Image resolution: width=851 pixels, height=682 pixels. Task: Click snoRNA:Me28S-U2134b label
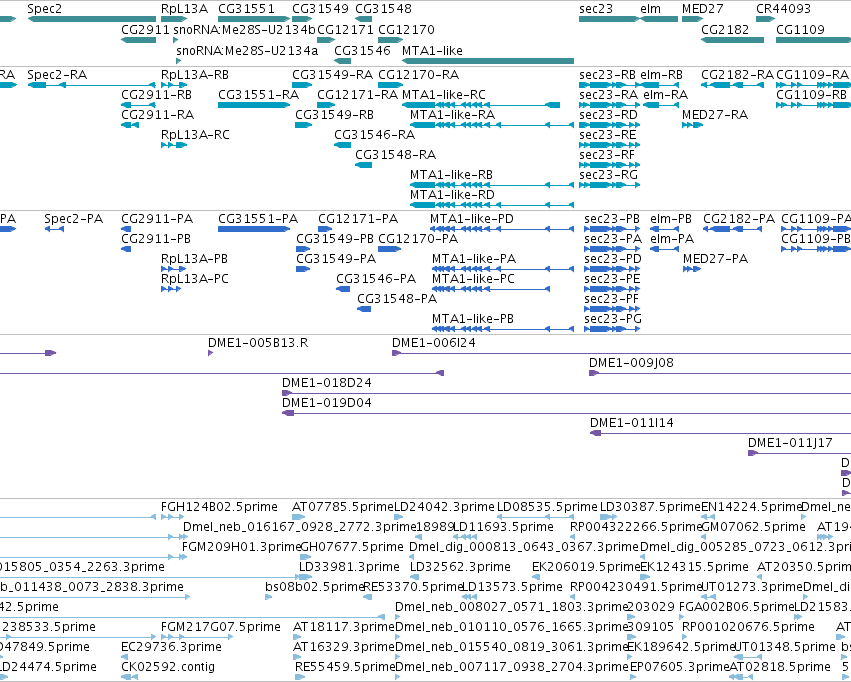coord(244,29)
